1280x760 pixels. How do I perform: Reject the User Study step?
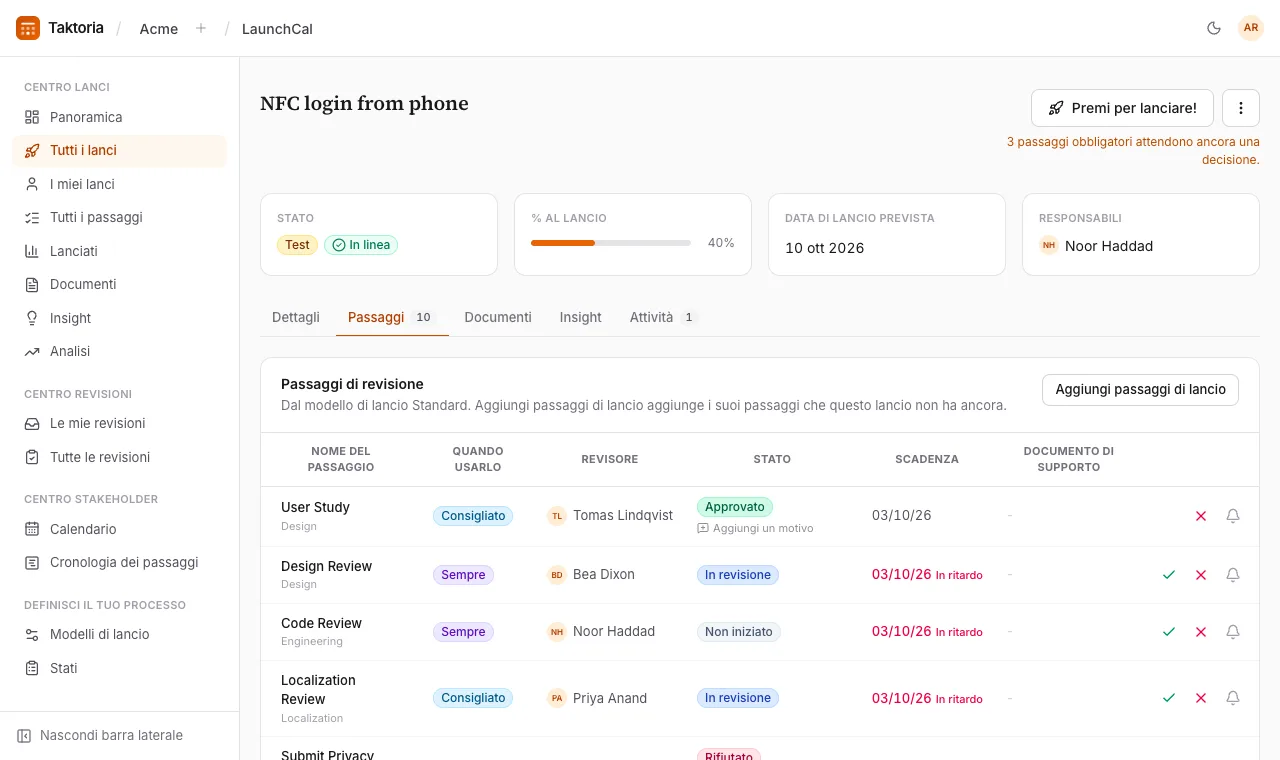tap(1201, 516)
